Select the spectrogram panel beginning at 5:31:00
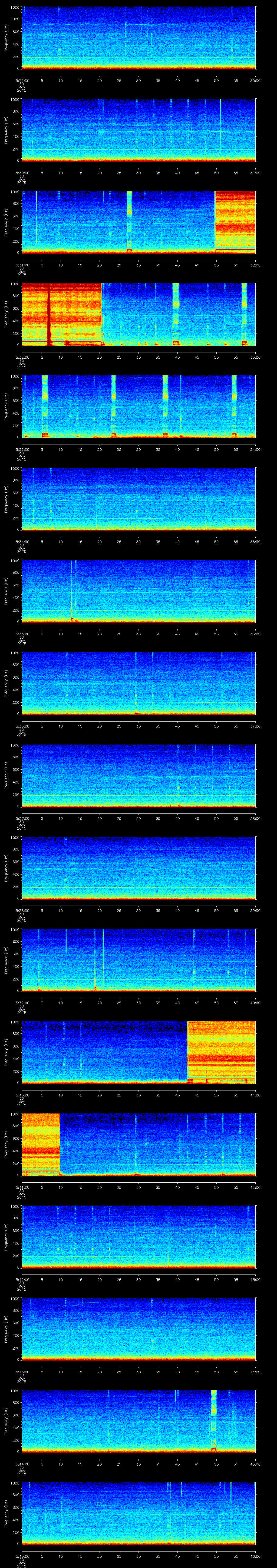Screen dimensions: 277x1568 pyautogui.click(x=138, y=222)
